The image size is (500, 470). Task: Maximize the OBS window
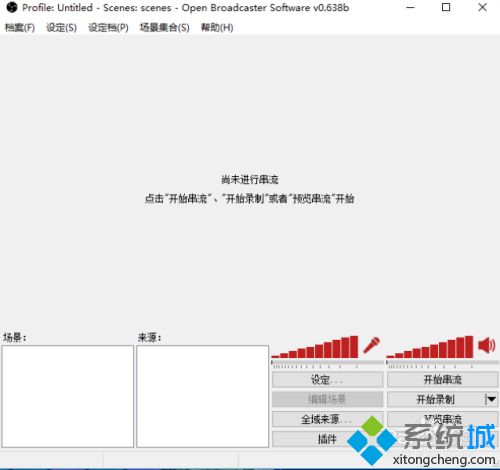point(446,7)
